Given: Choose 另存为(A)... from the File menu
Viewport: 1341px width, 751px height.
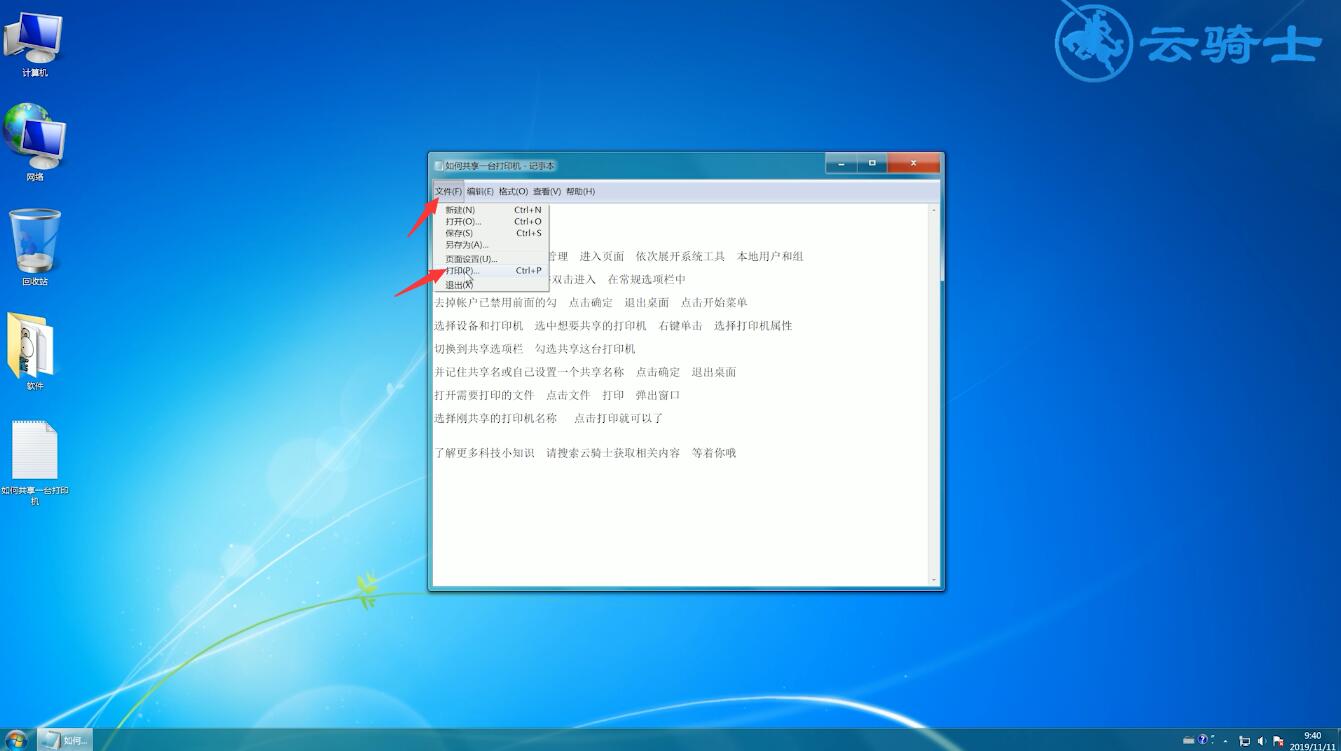Looking at the screenshot, I should pyautogui.click(x=491, y=244).
